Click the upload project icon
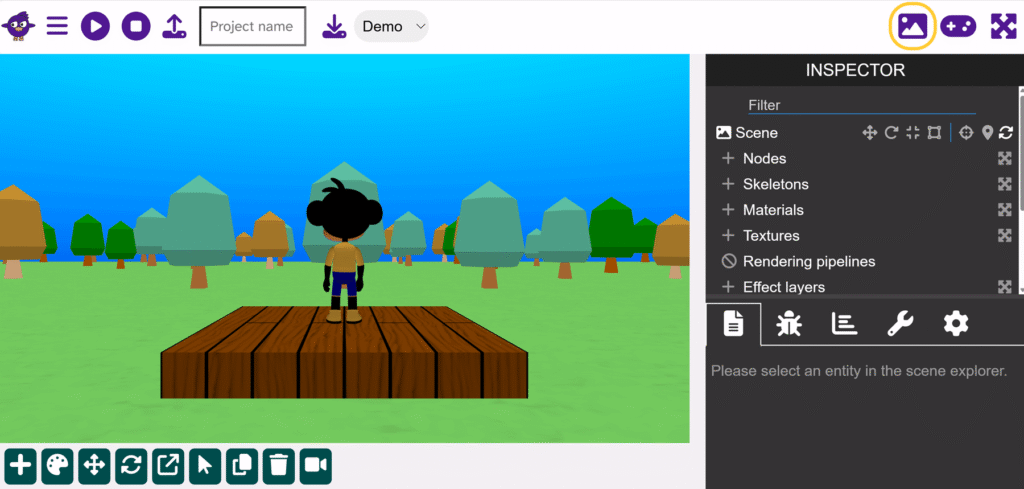This screenshot has width=1024, height=489. click(174, 26)
